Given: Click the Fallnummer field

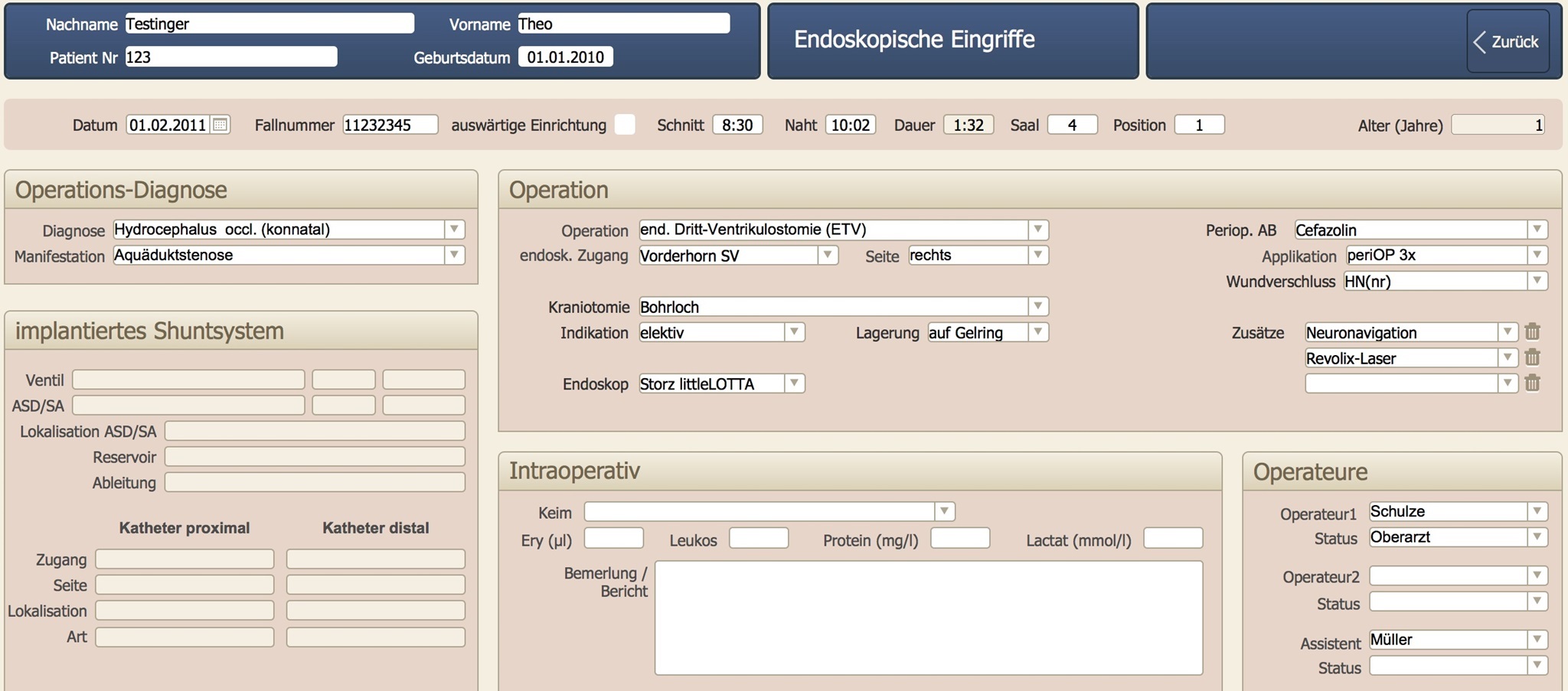Looking at the screenshot, I should click(x=390, y=125).
